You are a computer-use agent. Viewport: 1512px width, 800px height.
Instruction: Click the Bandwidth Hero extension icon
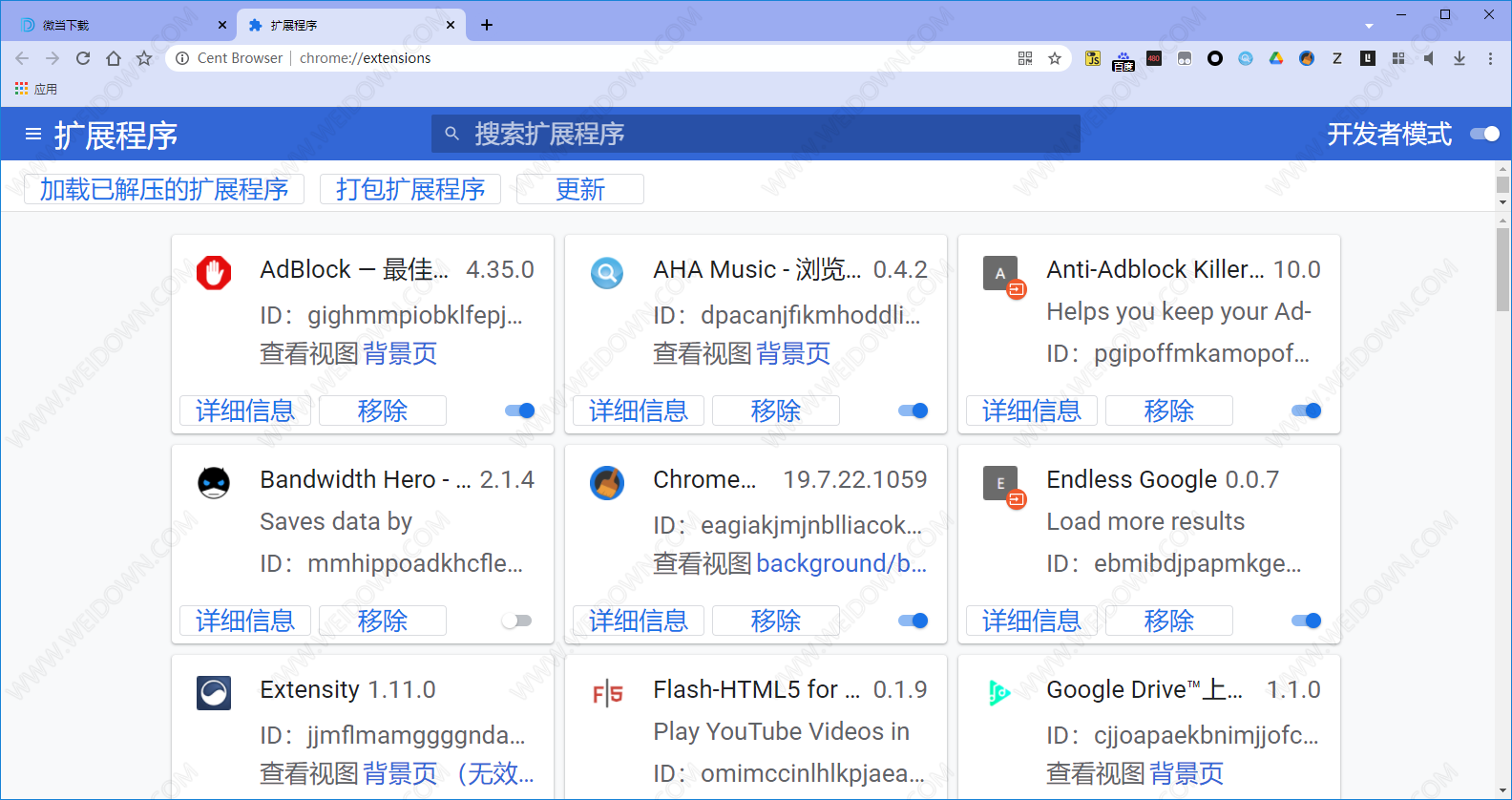coord(214,482)
